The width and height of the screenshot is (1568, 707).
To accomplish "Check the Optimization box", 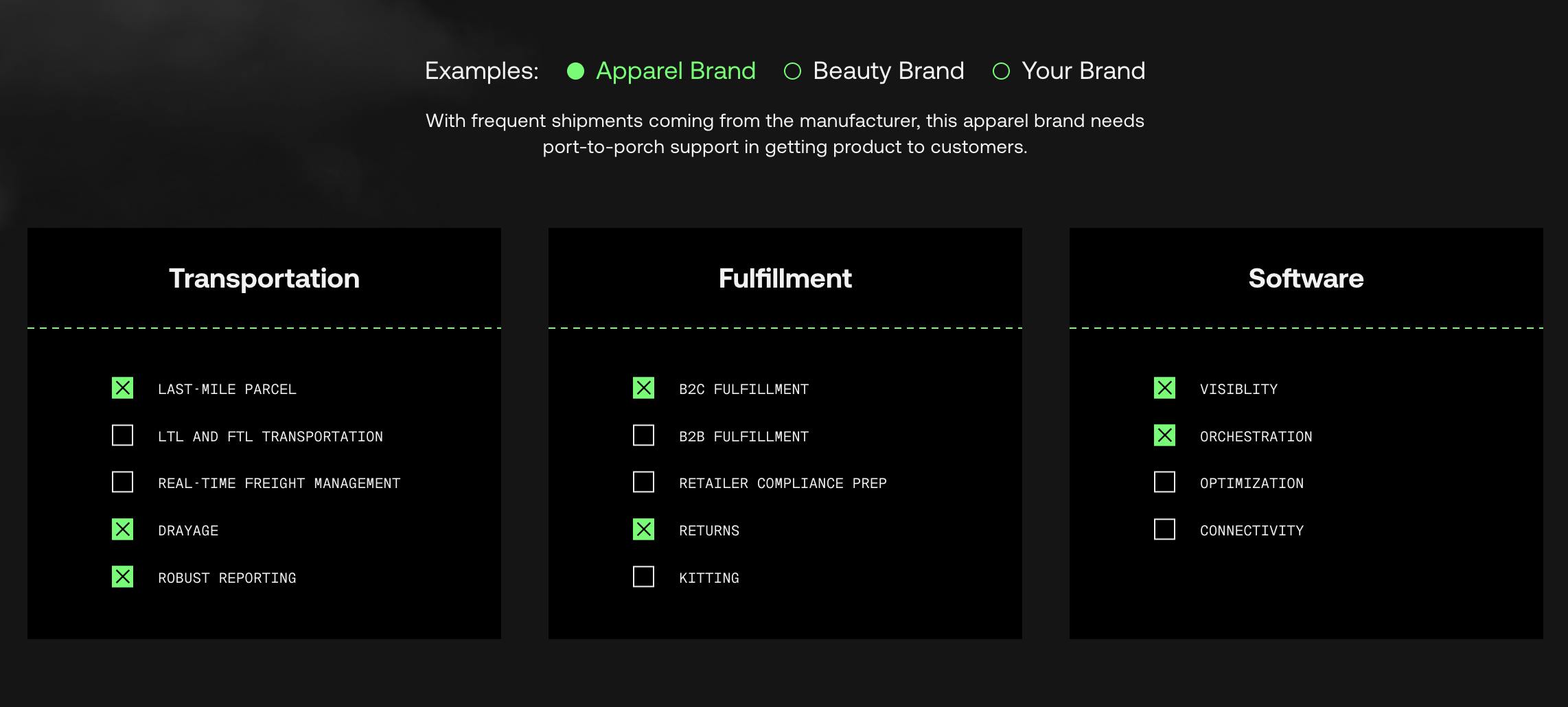I will (x=1165, y=483).
